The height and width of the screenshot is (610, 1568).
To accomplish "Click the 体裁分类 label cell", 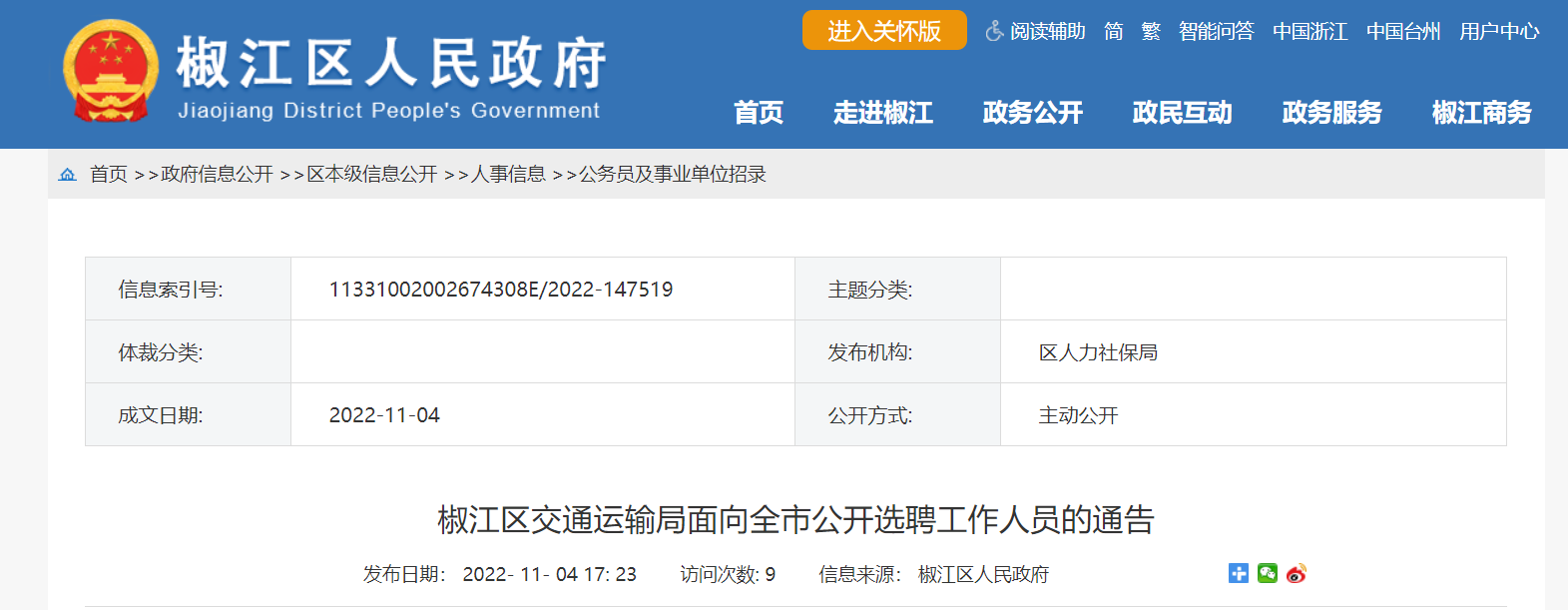I will (189, 352).
